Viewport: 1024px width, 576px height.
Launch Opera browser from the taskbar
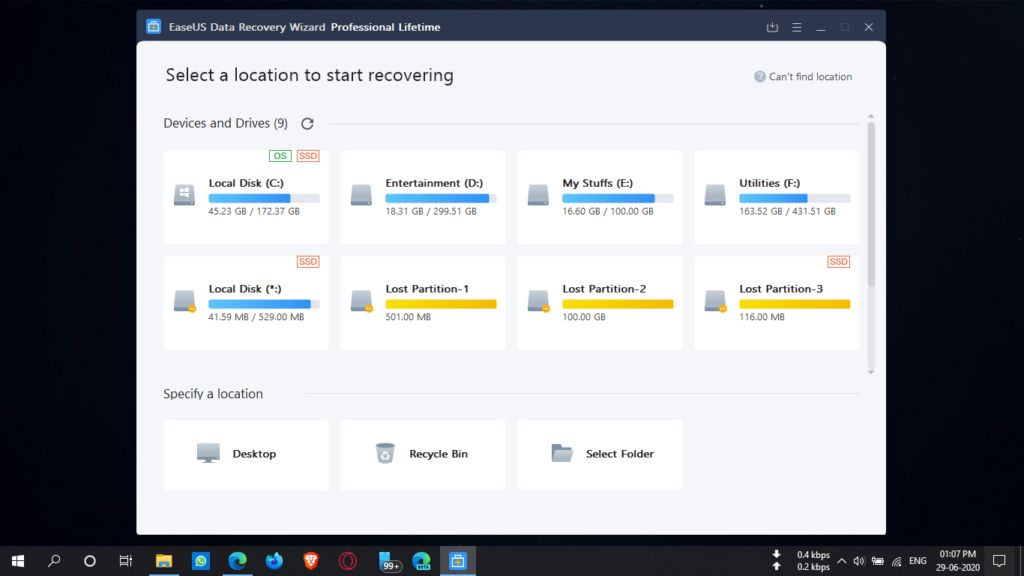(347, 561)
